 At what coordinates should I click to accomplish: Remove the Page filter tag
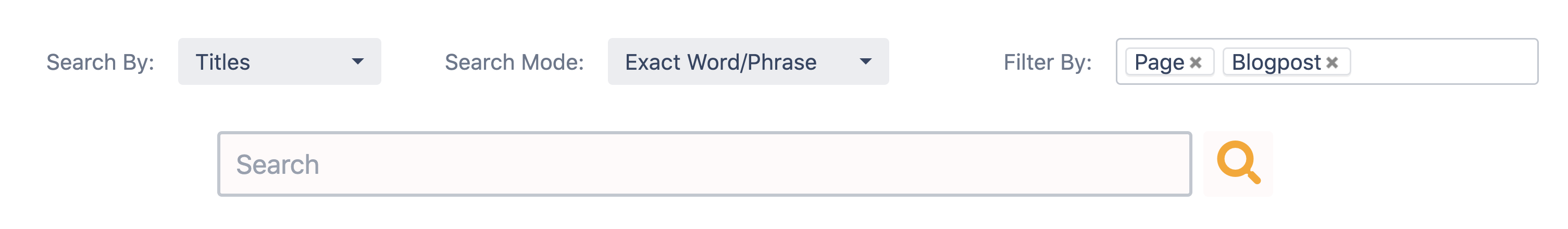pos(1196,62)
